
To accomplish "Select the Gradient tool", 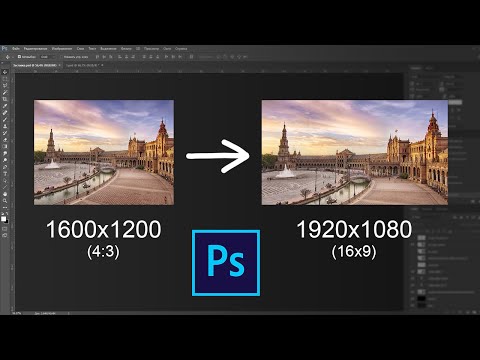I will pos(5,146).
